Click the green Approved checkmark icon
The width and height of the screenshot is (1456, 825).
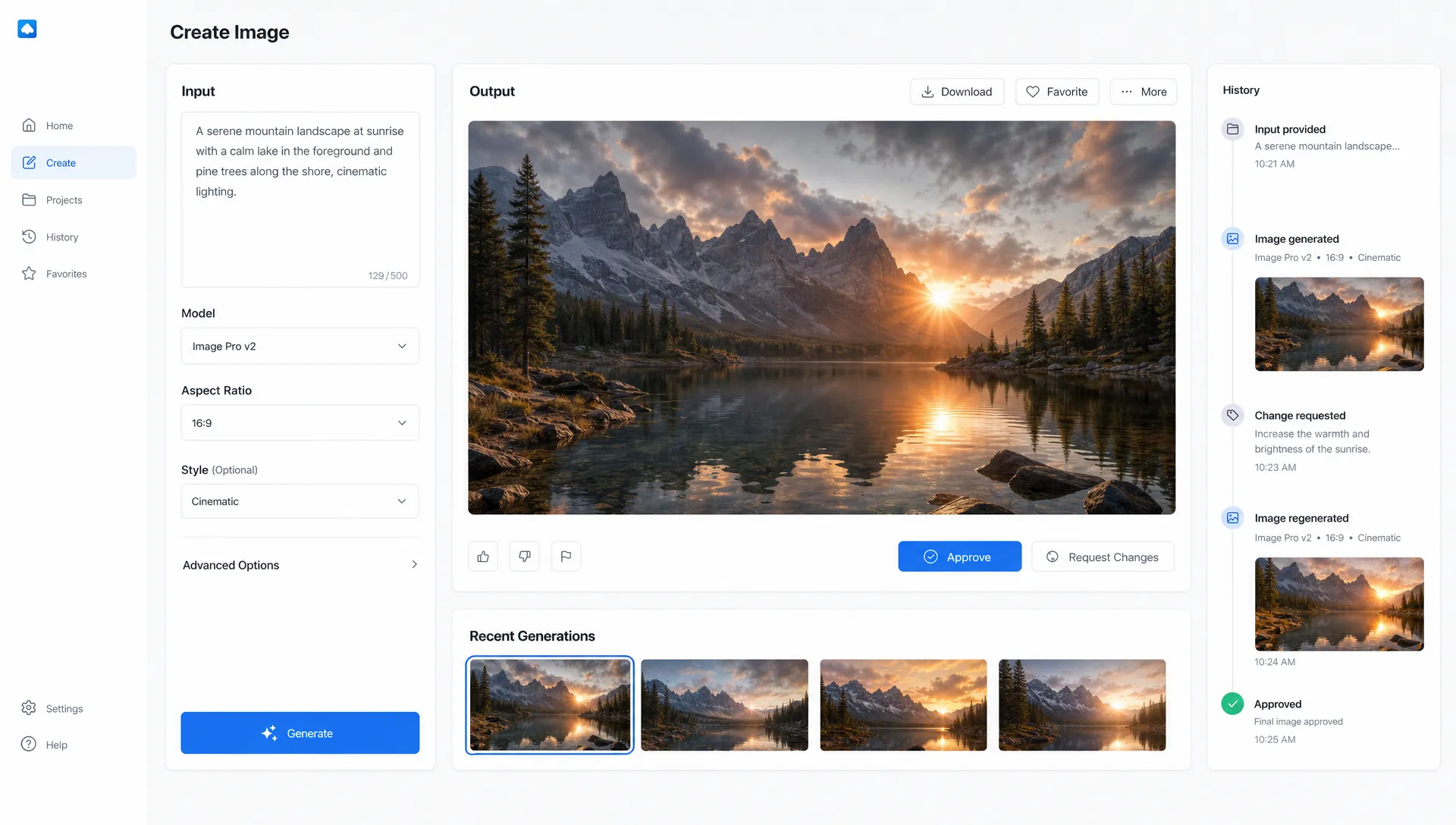click(x=1232, y=704)
